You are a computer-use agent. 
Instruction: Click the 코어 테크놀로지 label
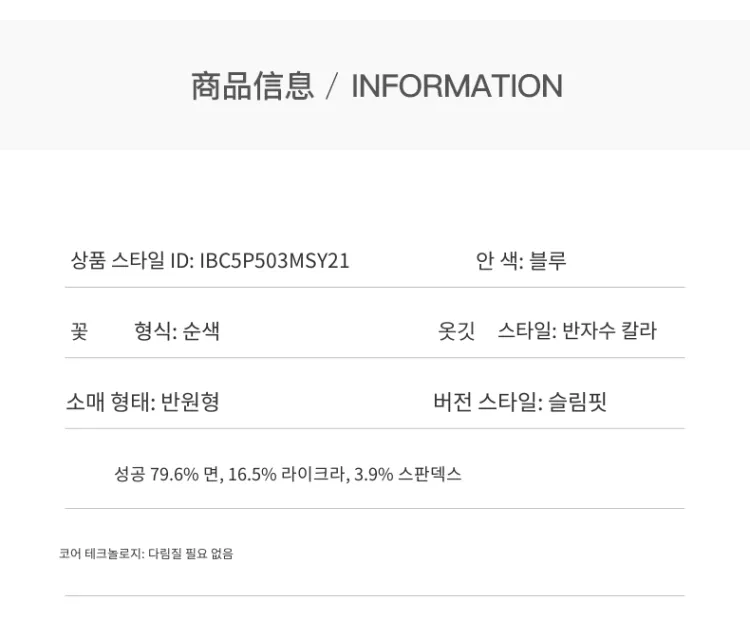[x=101, y=553]
